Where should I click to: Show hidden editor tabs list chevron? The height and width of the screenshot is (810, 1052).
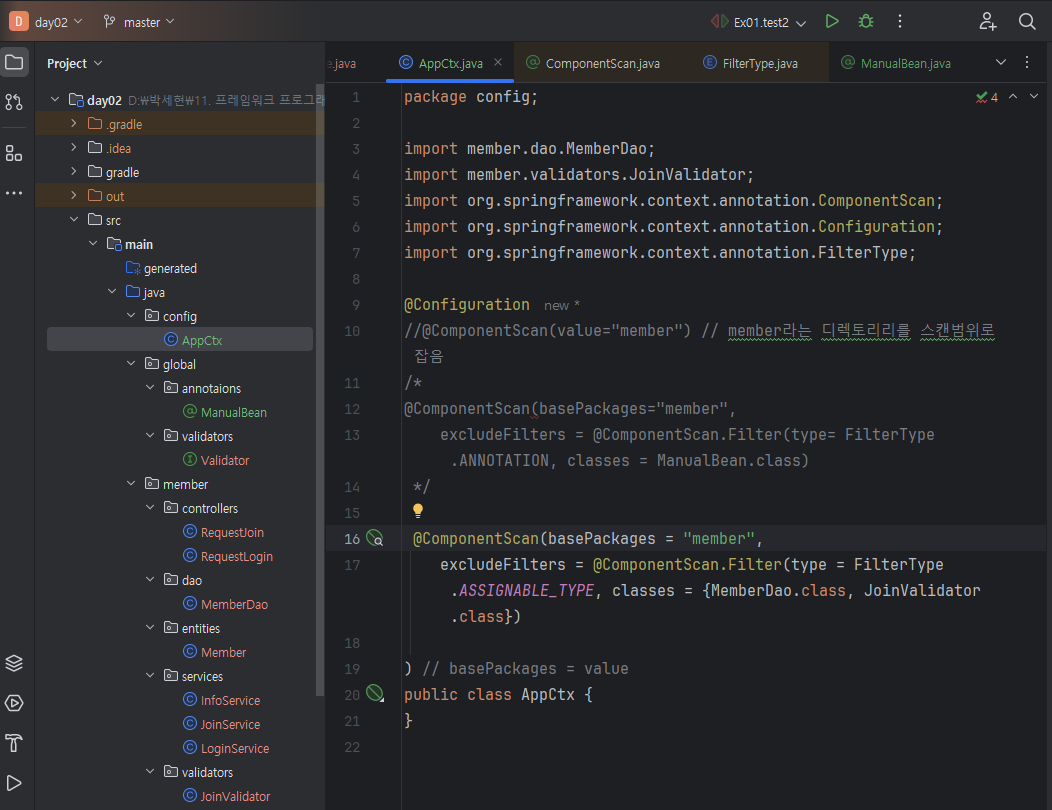tap(1001, 63)
